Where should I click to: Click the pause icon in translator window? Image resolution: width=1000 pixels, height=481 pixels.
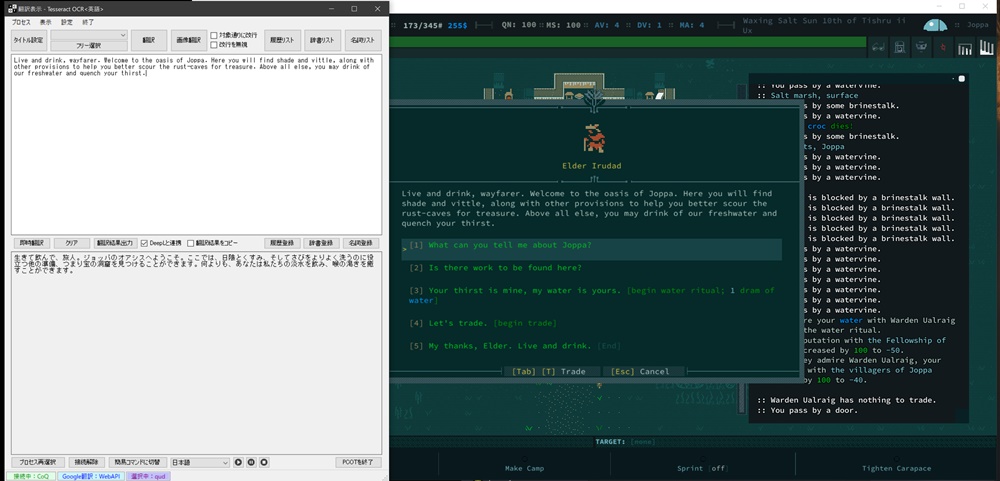(251, 462)
